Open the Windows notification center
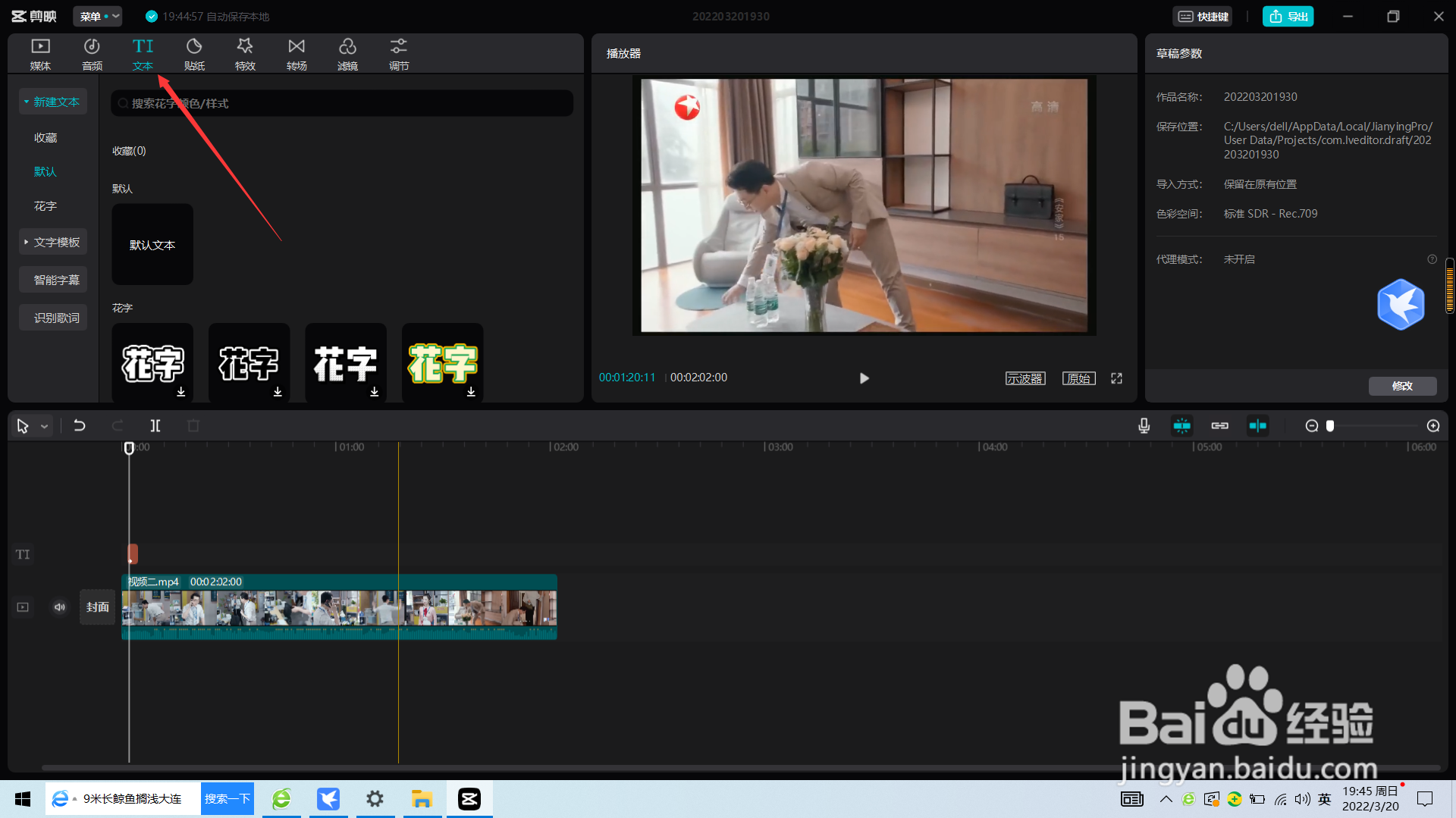 pyautogui.click(x=1425, y=799)
